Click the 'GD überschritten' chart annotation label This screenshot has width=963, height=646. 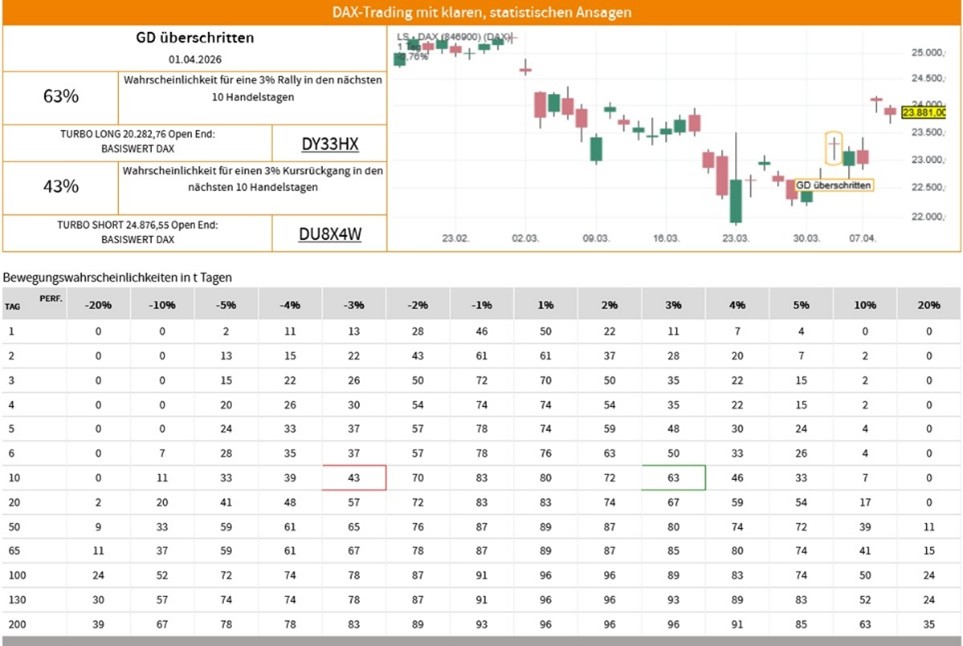(x=833, y=185)
